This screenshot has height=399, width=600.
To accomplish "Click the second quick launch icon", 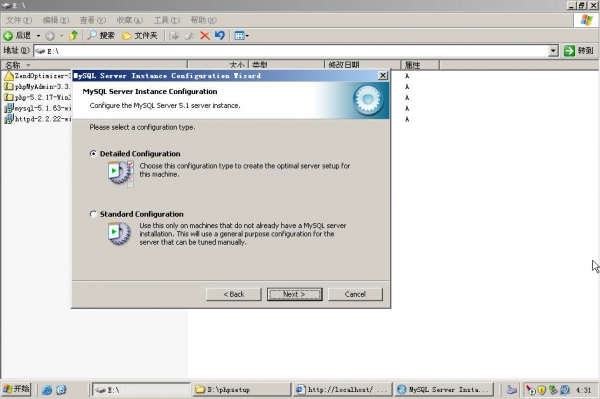I will [x=62, y=390].
